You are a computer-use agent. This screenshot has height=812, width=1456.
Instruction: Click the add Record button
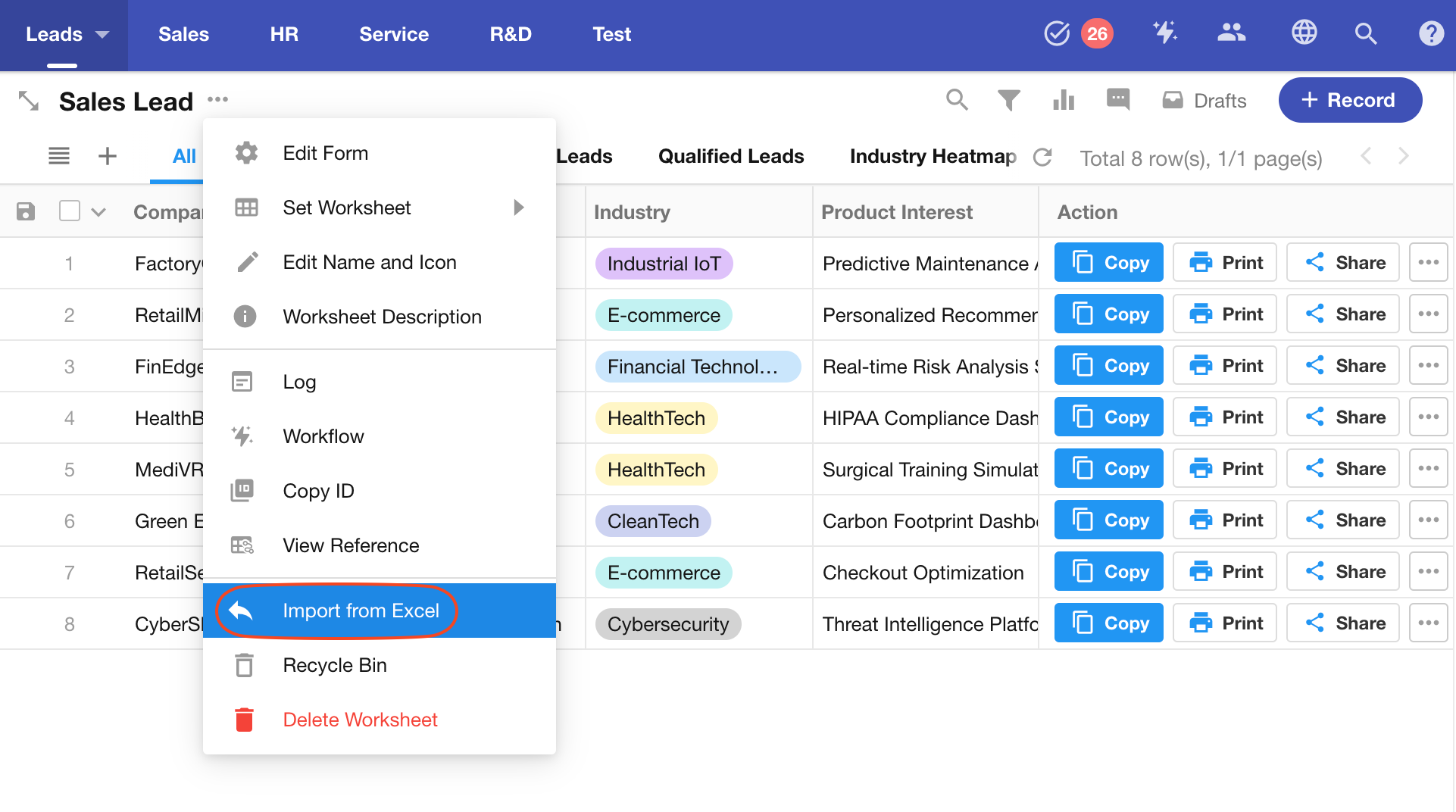pyautogui.click(x=1349, y=100)
